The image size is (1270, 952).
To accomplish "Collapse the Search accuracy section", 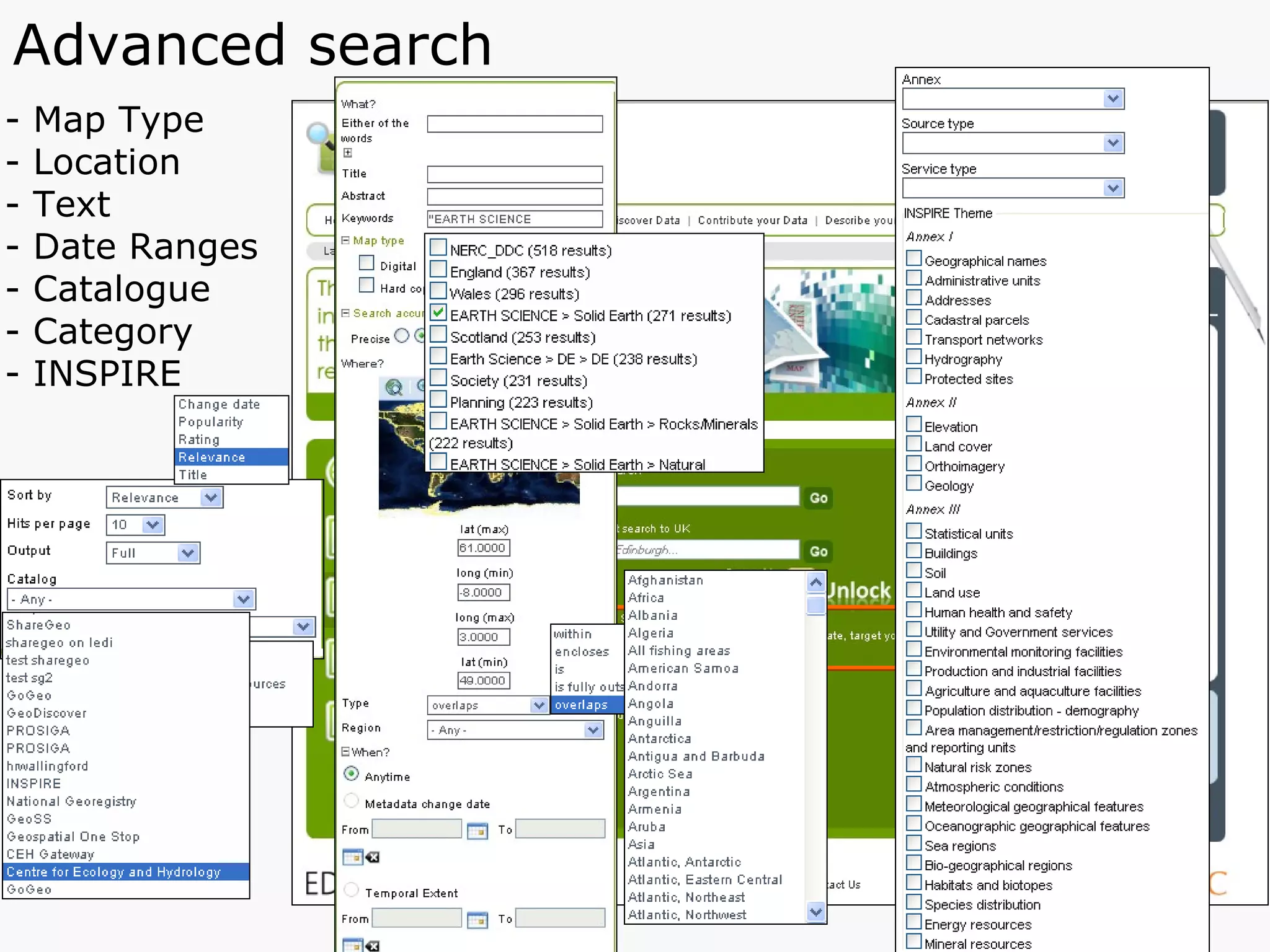I will tap(345, 313).
